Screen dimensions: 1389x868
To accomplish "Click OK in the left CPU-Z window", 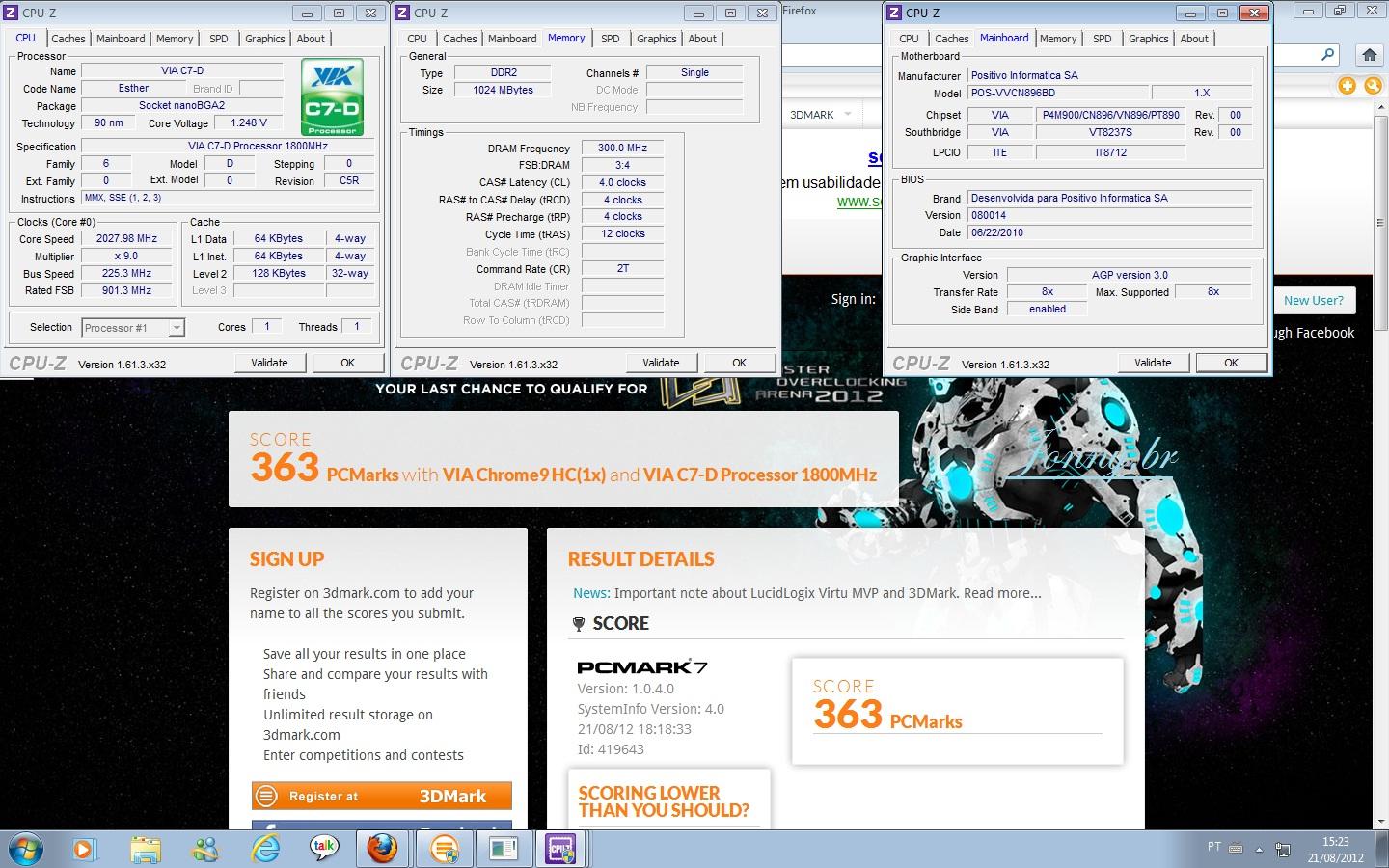I will tap(348, 363).
